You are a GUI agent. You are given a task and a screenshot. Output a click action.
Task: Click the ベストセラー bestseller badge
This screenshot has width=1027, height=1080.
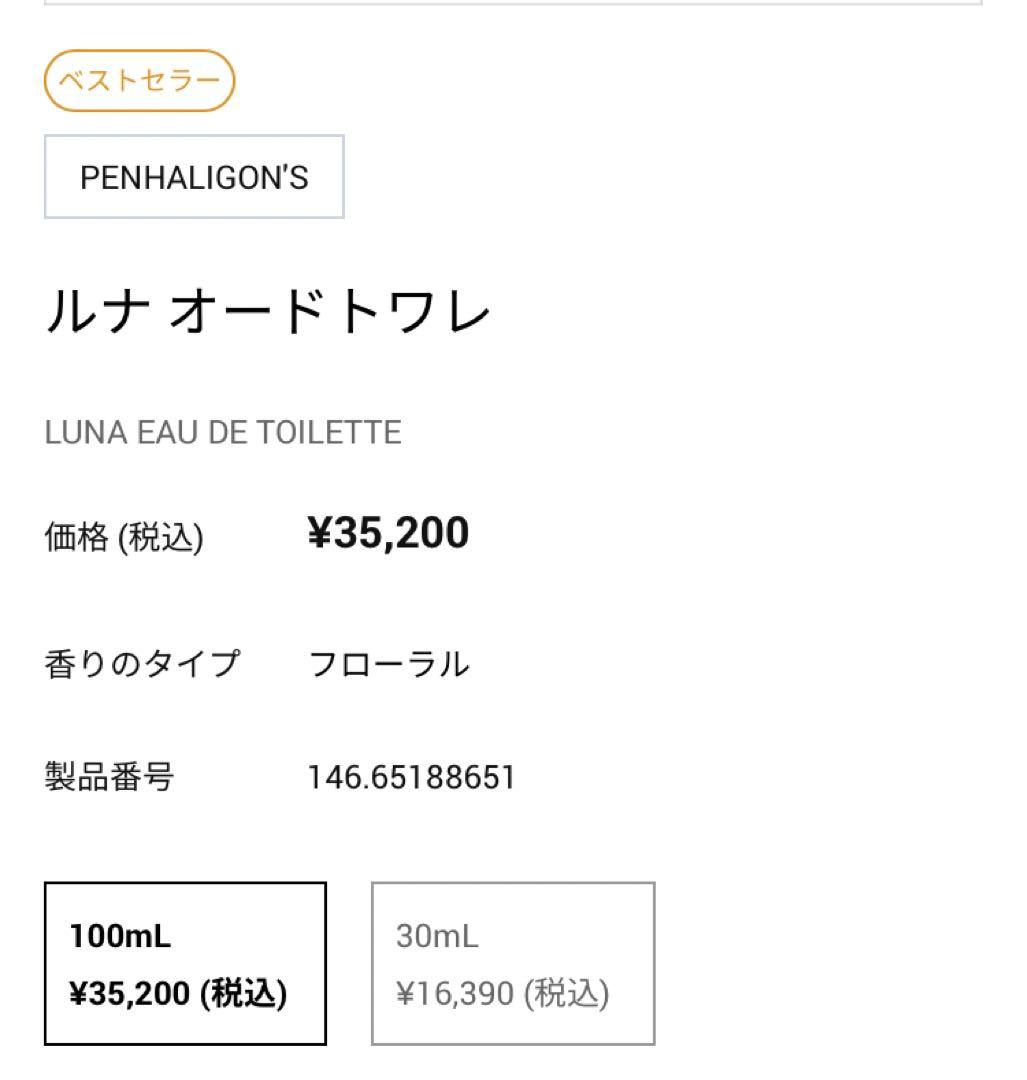[139, 81]
